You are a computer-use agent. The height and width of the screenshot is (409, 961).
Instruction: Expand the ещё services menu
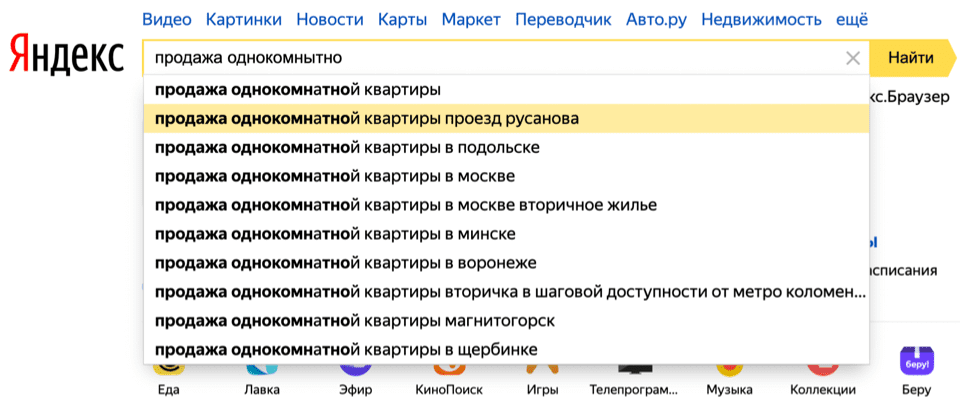tap(852, 20)
